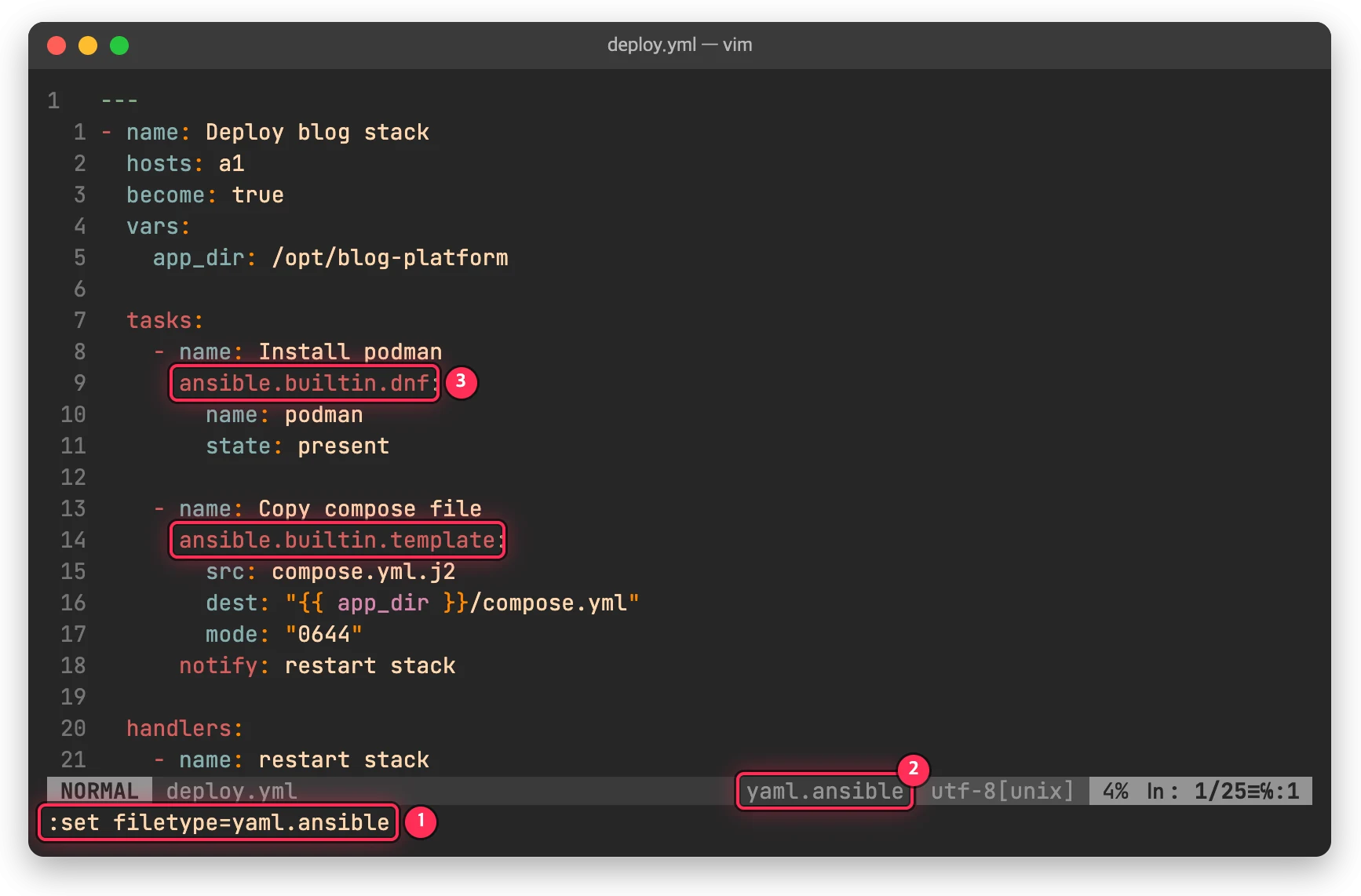Click the "mode: "0644"" line
Viewport: 1361px width, 896px height.
(x=284, y=634)
